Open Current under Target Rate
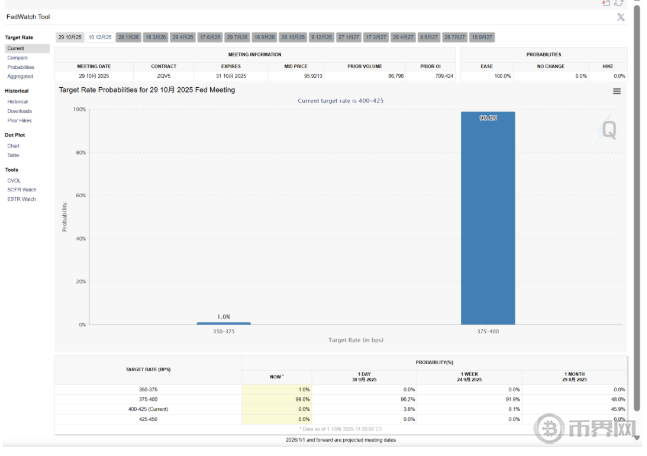647x456 pixels. point(16,48)
